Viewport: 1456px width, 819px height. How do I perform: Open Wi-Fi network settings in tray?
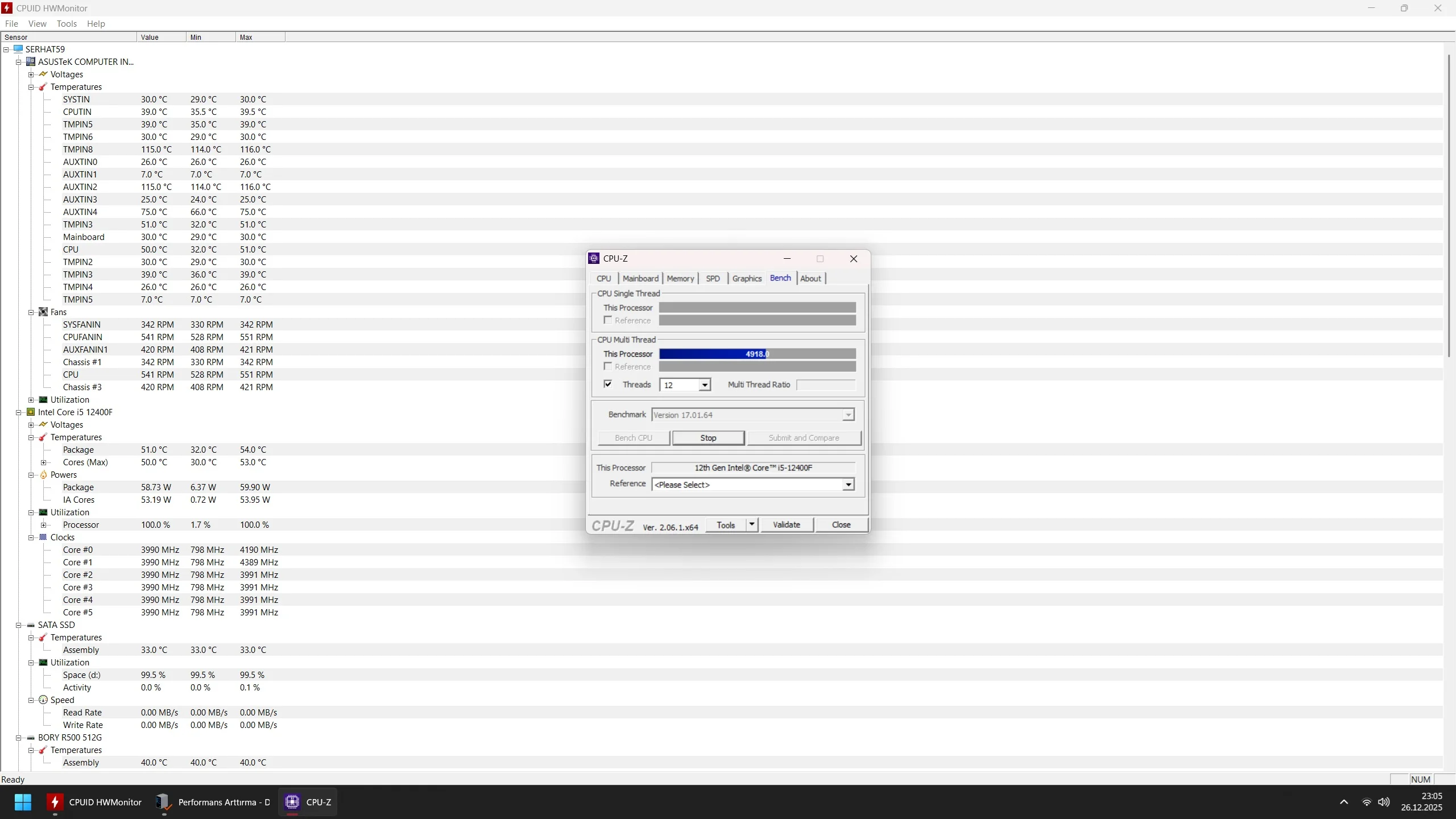[x=1366, y=802]
